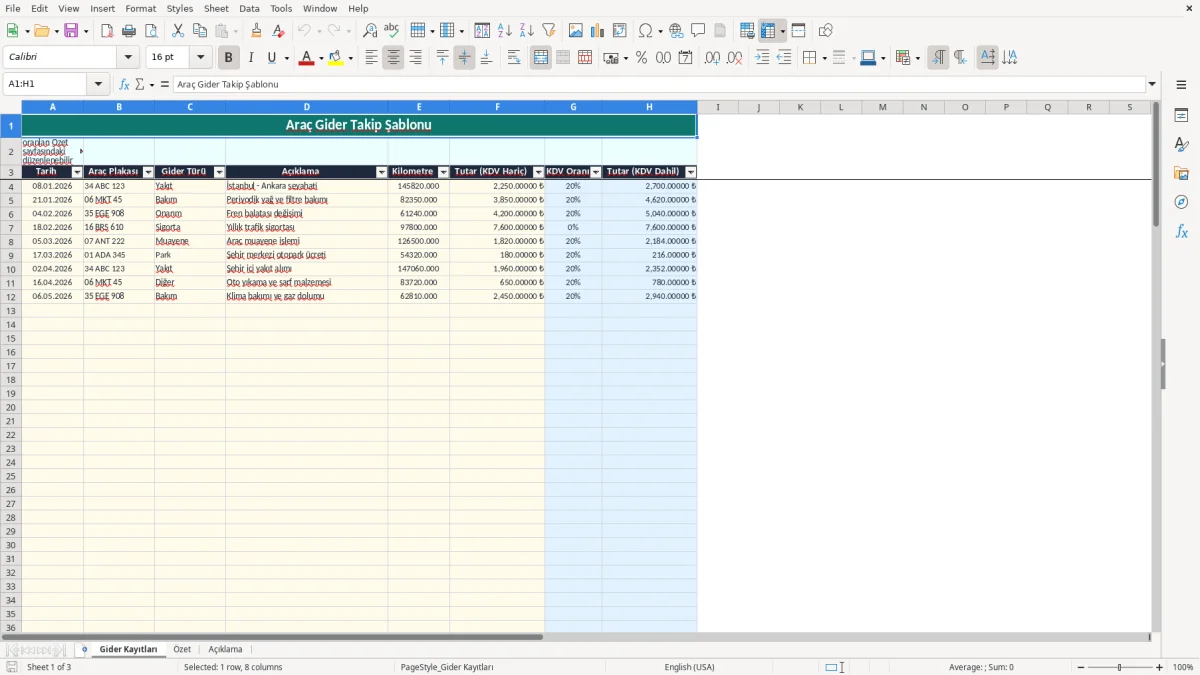Click the Increase Indent icon
1200x675 pixels.
(x=762, y=58)
